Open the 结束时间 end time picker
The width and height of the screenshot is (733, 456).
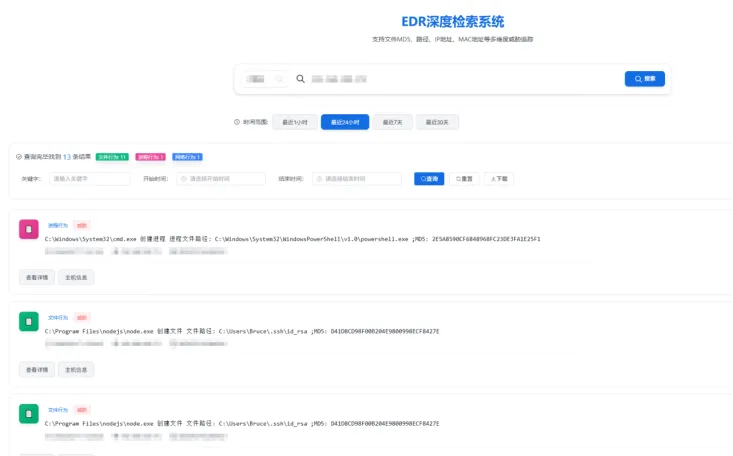(357, 179)
